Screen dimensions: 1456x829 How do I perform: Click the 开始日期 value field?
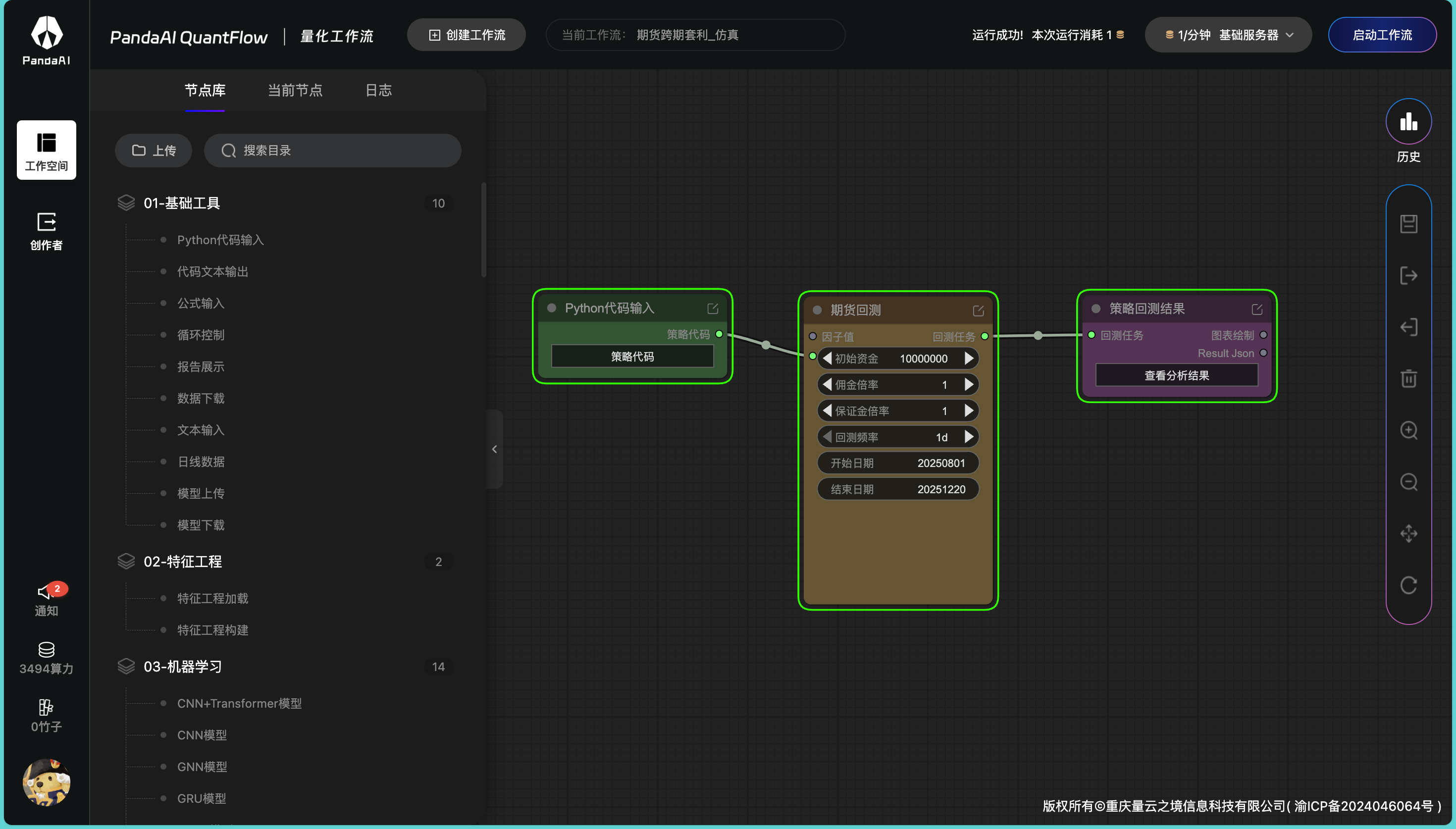point(898,463)
